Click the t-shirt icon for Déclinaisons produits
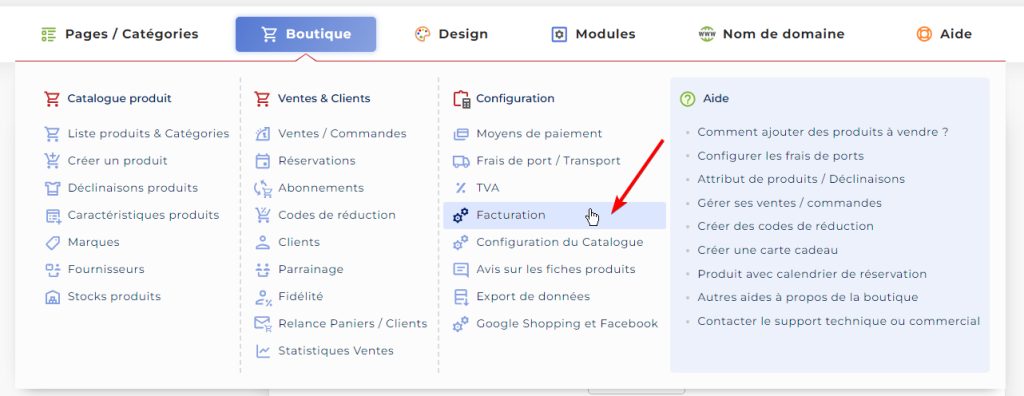Viewport: 1024px width, 396px height. (52, 188)
